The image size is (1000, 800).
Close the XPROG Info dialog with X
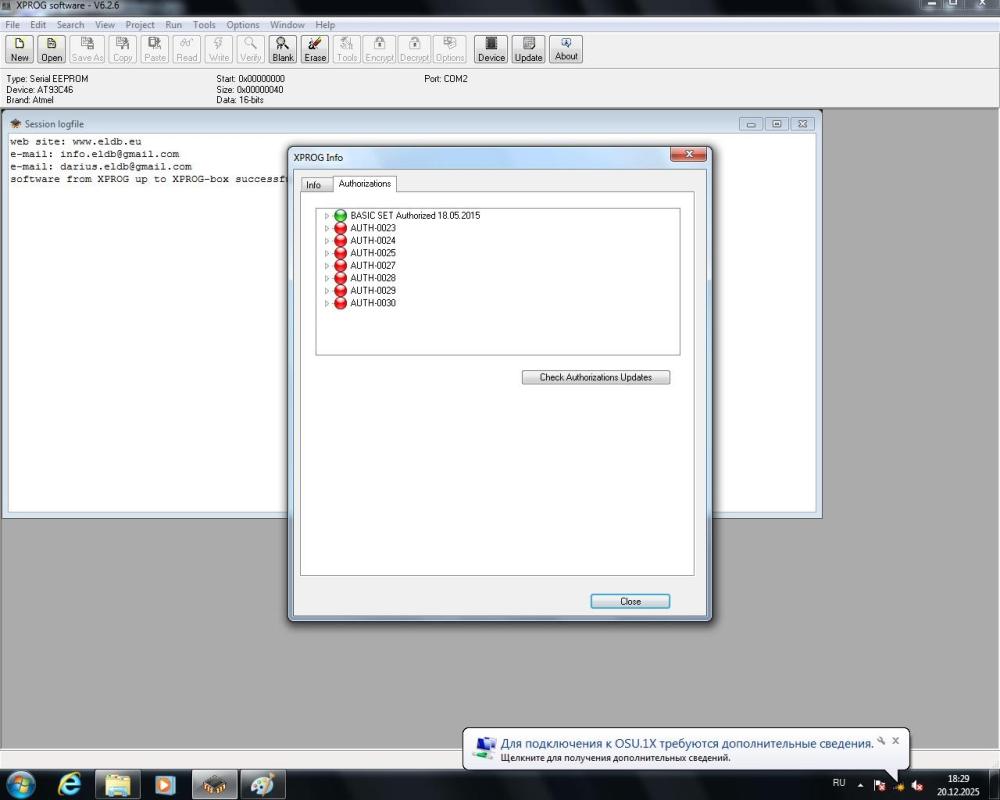click(689, 154)
